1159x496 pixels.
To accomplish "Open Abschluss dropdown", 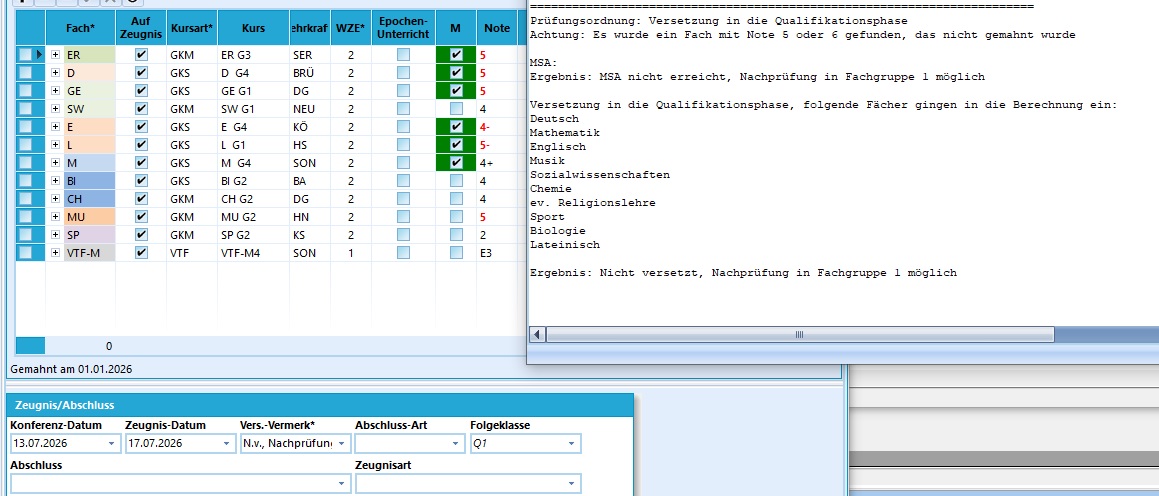I will tap(341, 483).
